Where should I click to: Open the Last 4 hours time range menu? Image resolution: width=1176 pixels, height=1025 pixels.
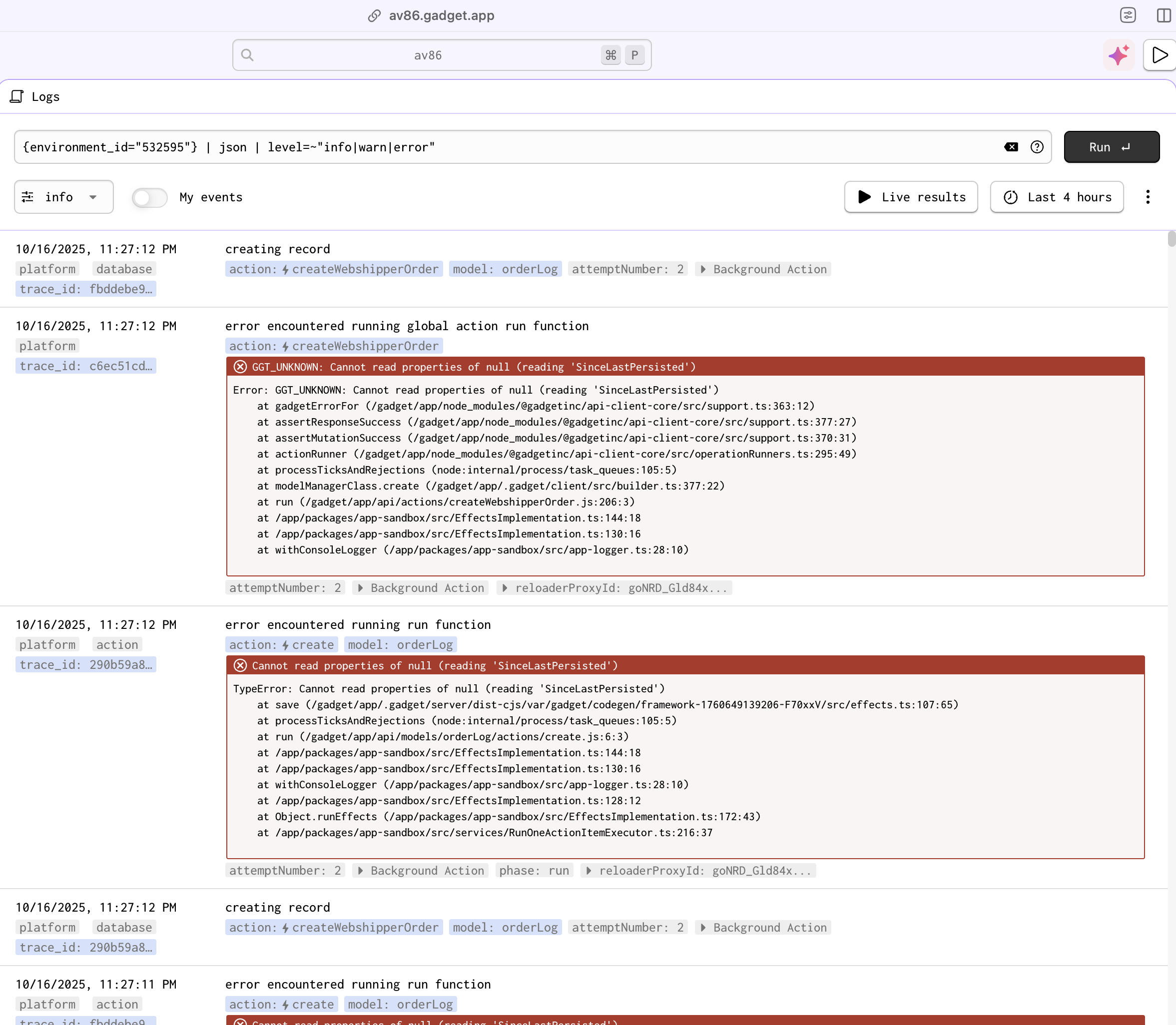click(x=1057, y=197)
